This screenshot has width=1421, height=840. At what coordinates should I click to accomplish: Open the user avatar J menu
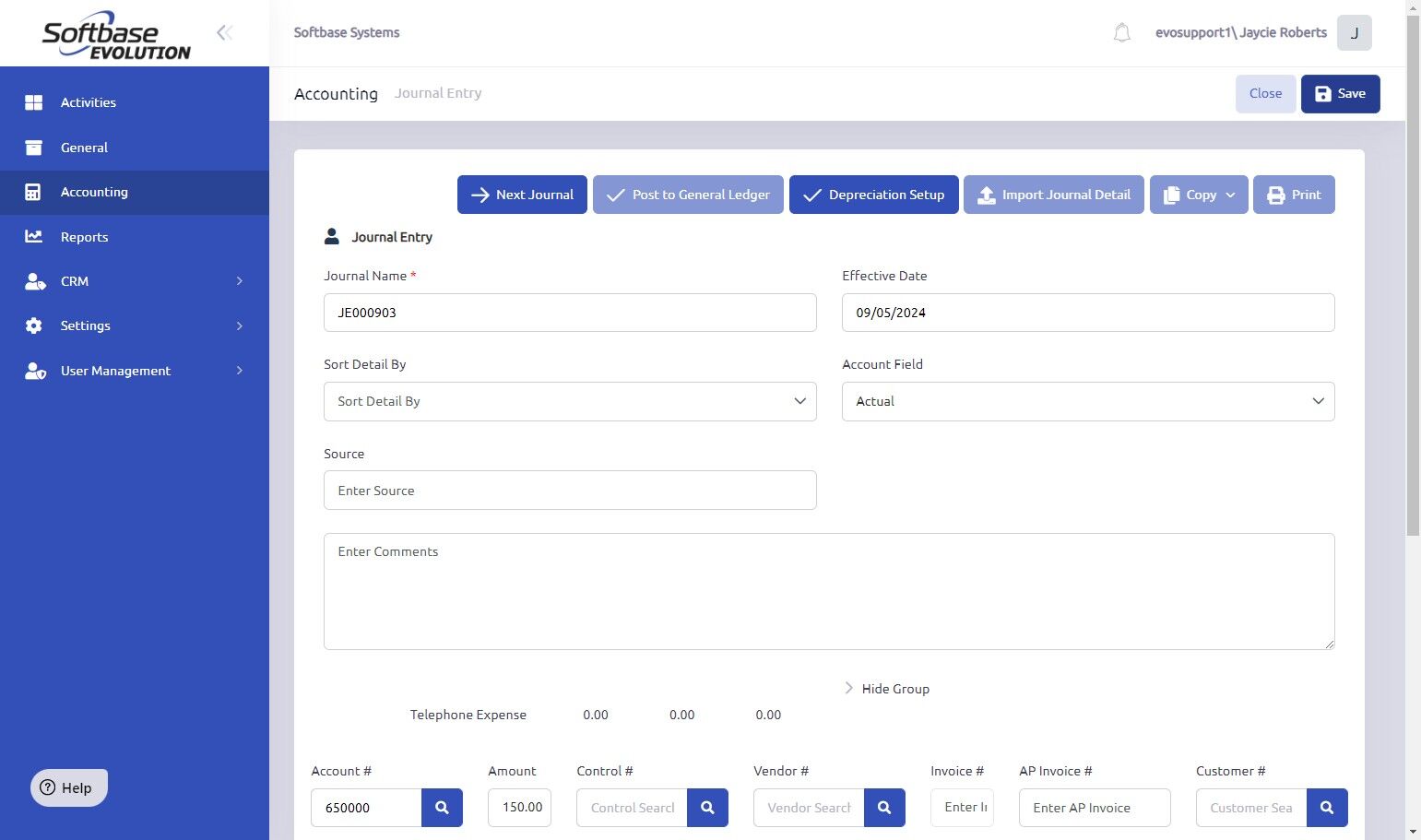(x=1355, y=33)
